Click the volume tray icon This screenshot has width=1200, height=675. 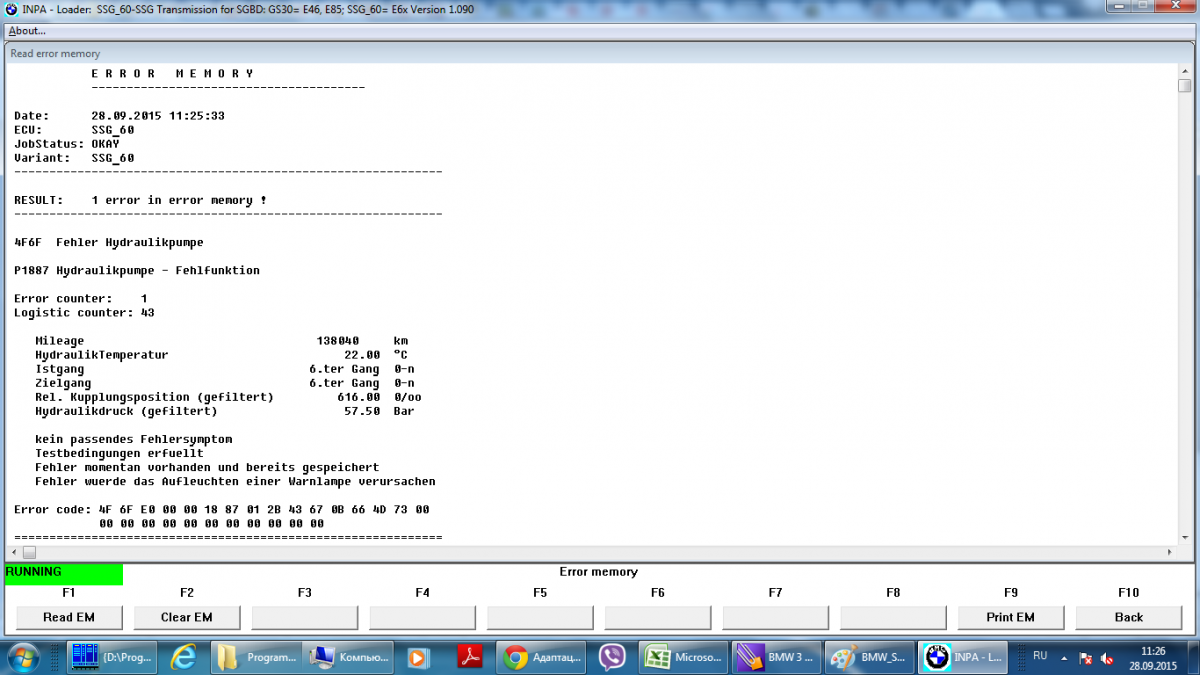1107,658
